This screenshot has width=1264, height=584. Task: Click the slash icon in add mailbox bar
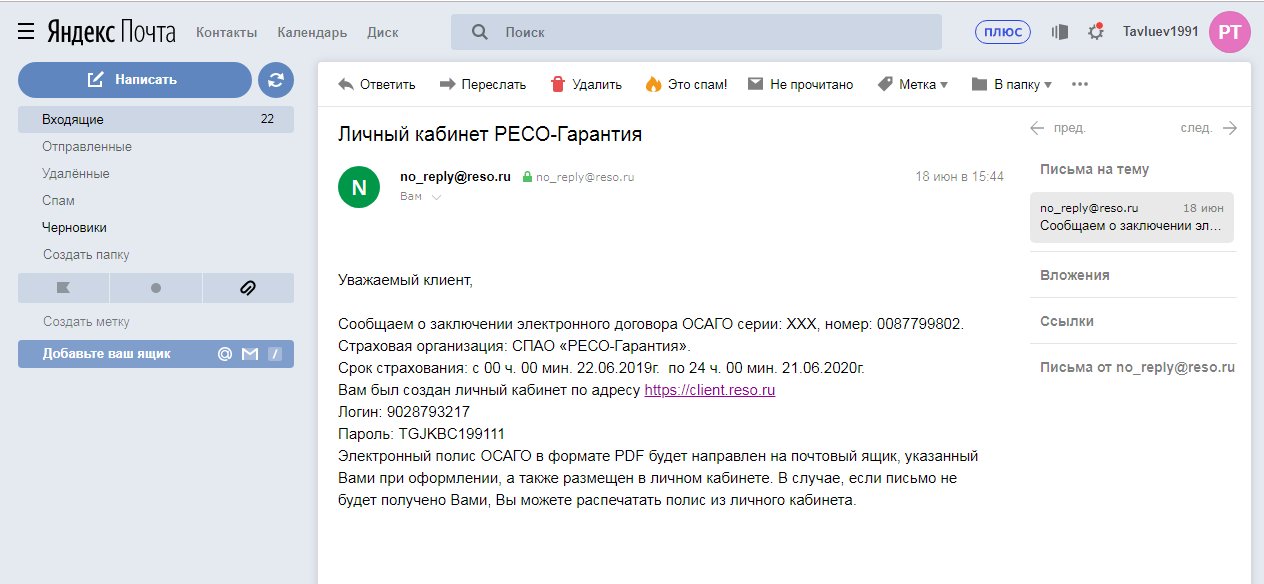275,354
